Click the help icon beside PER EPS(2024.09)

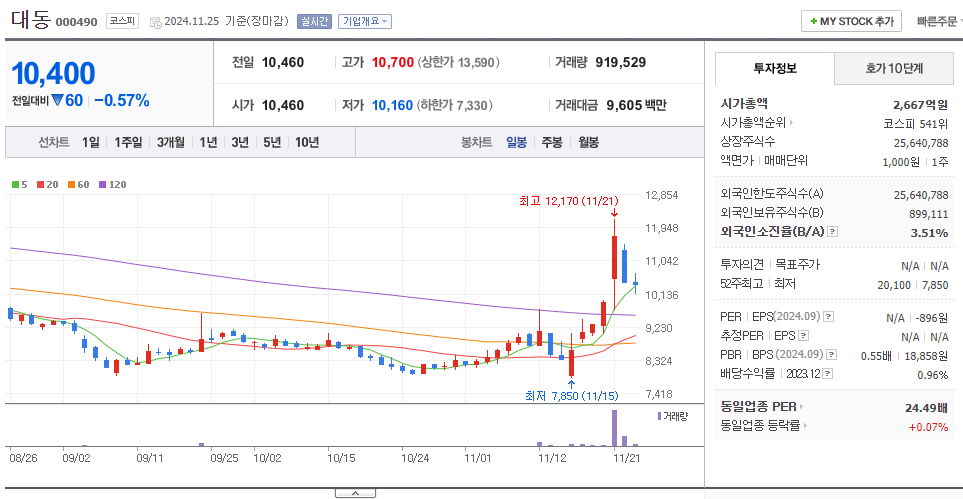coord(828,317)
